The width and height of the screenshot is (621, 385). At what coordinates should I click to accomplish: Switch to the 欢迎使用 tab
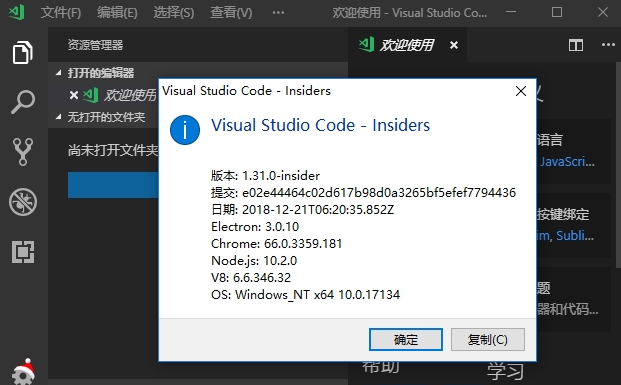tap(407, 45)
